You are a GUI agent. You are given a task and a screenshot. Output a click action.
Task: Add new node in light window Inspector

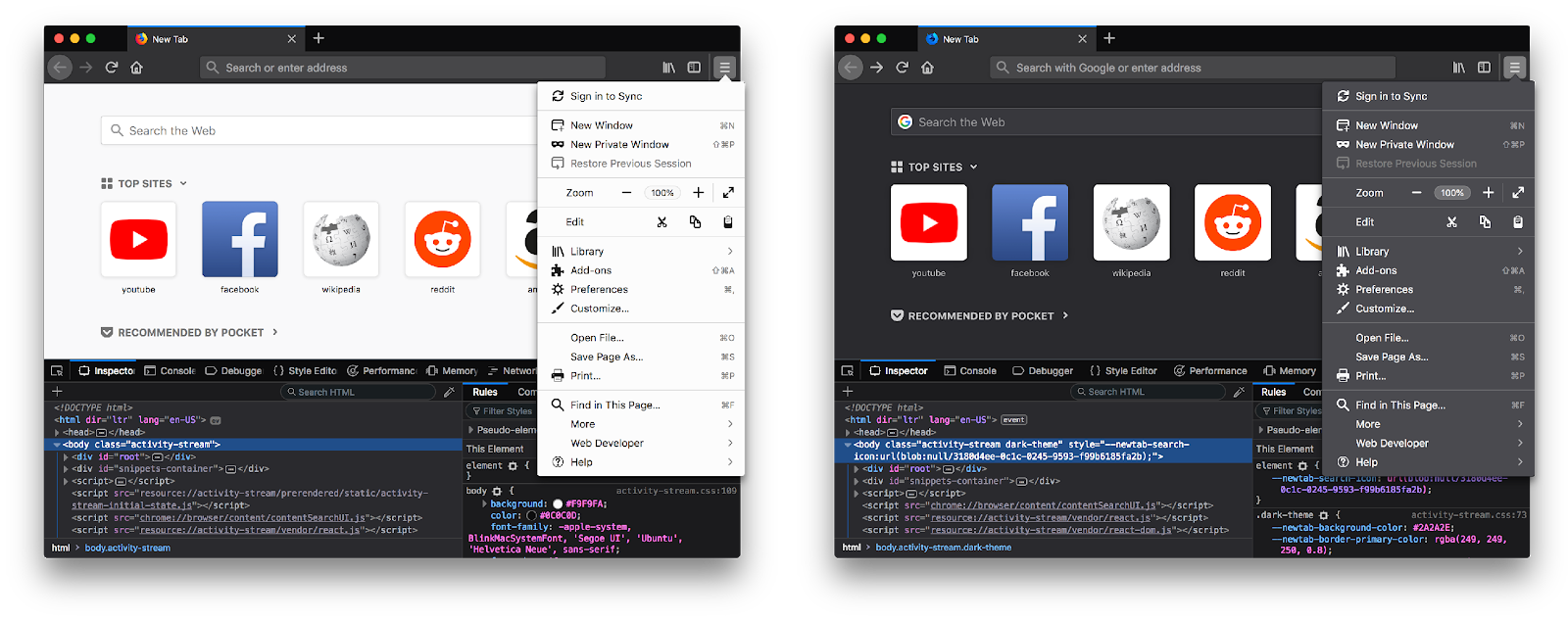click(x=57, y=392)
